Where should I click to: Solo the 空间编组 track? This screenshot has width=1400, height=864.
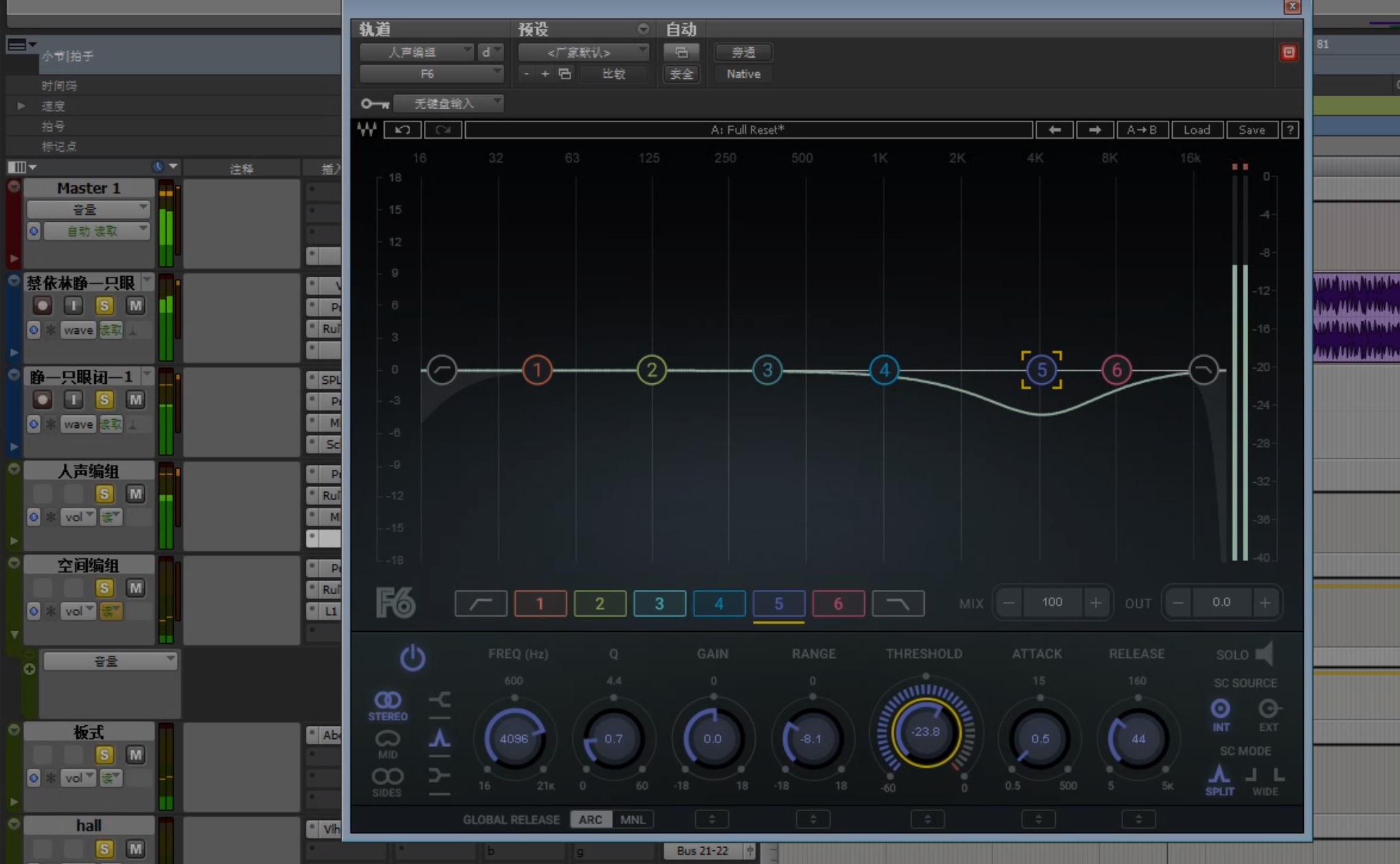104,588
